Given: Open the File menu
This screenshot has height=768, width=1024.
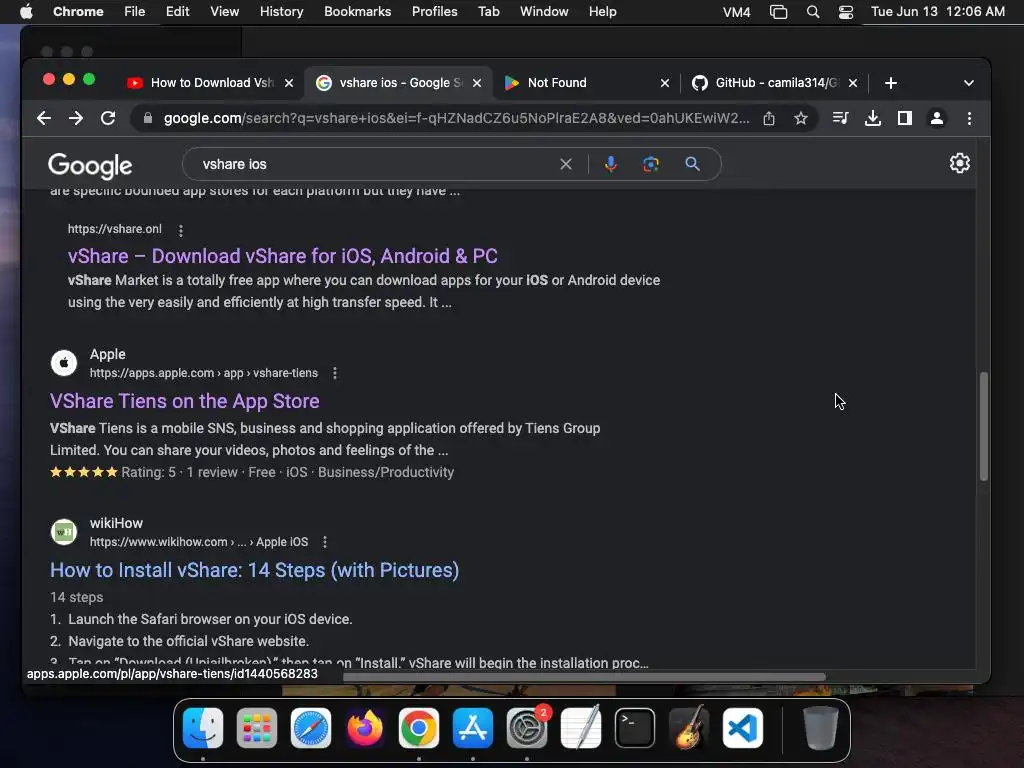Looking at the screenshot, I should [135, 12].
